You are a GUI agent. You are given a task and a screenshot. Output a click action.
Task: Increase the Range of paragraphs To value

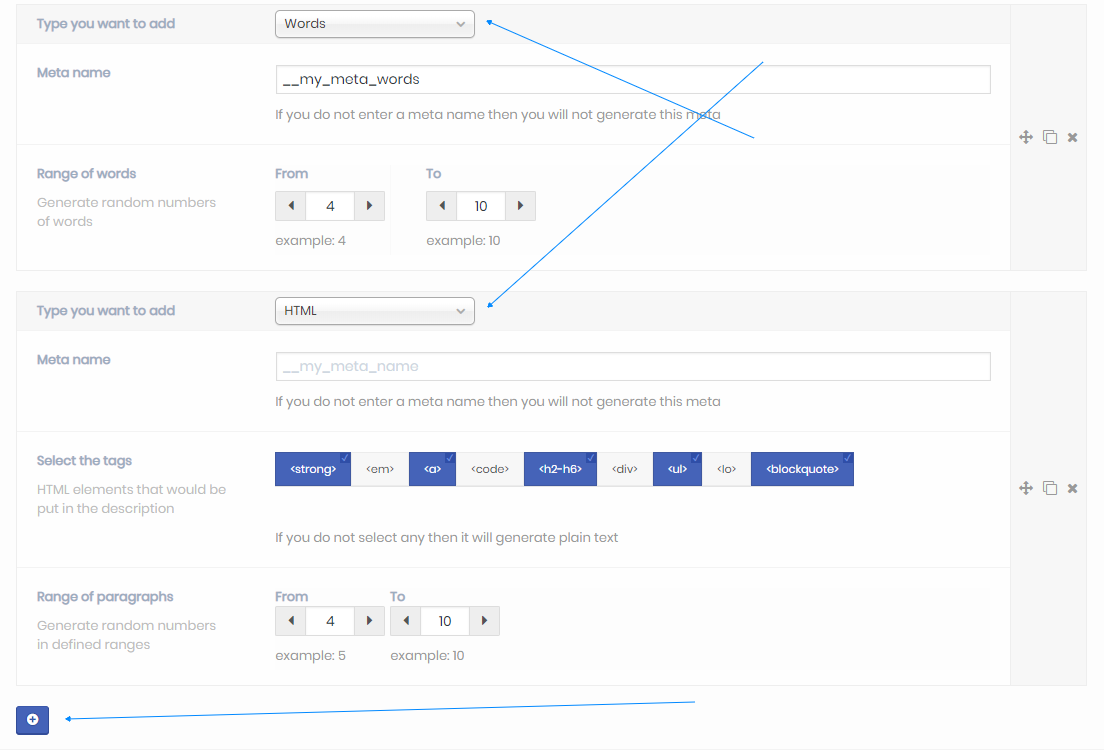[x=484, y=621]
